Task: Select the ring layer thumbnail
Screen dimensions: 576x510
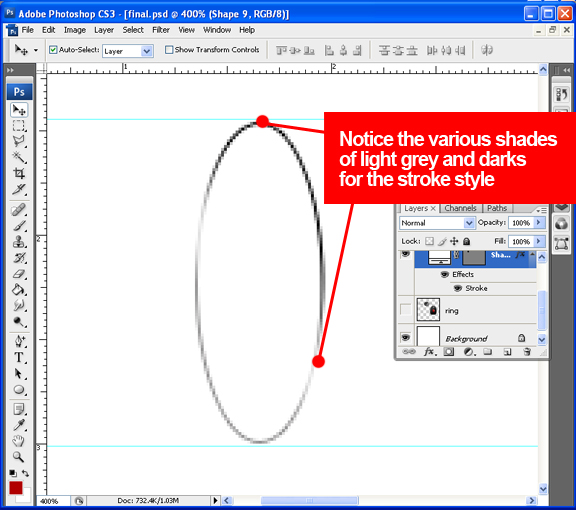Action: [x=428, y=310]
